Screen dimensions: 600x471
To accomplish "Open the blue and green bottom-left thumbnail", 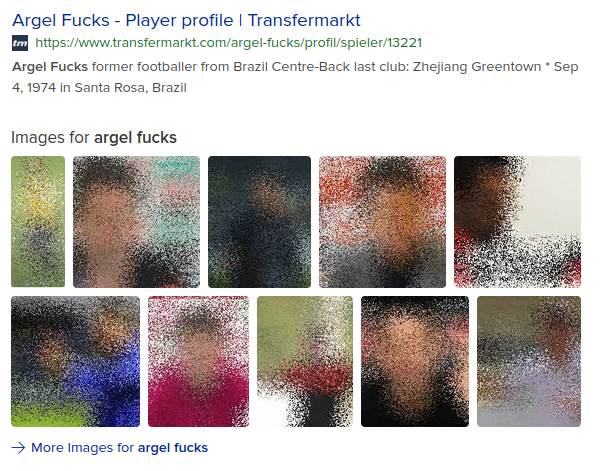I will click(75, 361).
